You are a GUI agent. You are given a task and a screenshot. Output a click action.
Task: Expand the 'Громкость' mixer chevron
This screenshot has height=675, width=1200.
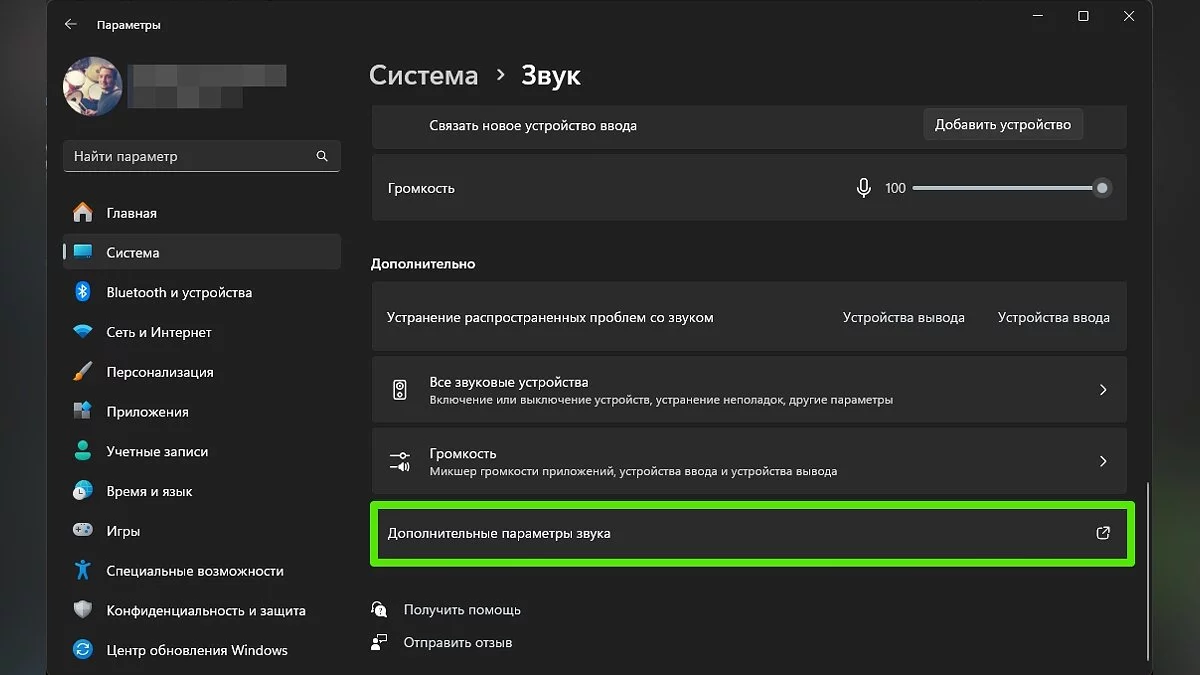click(1103, 461)
